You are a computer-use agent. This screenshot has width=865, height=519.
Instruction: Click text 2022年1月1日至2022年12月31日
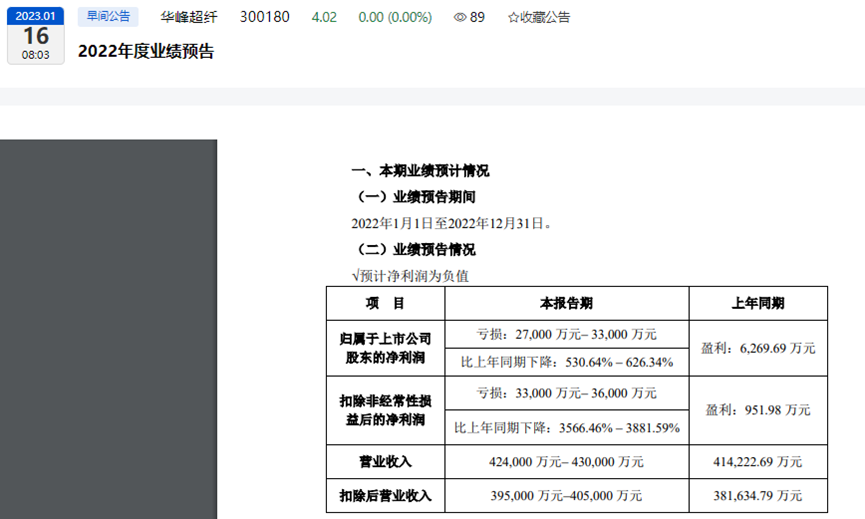tap(451, 223)
